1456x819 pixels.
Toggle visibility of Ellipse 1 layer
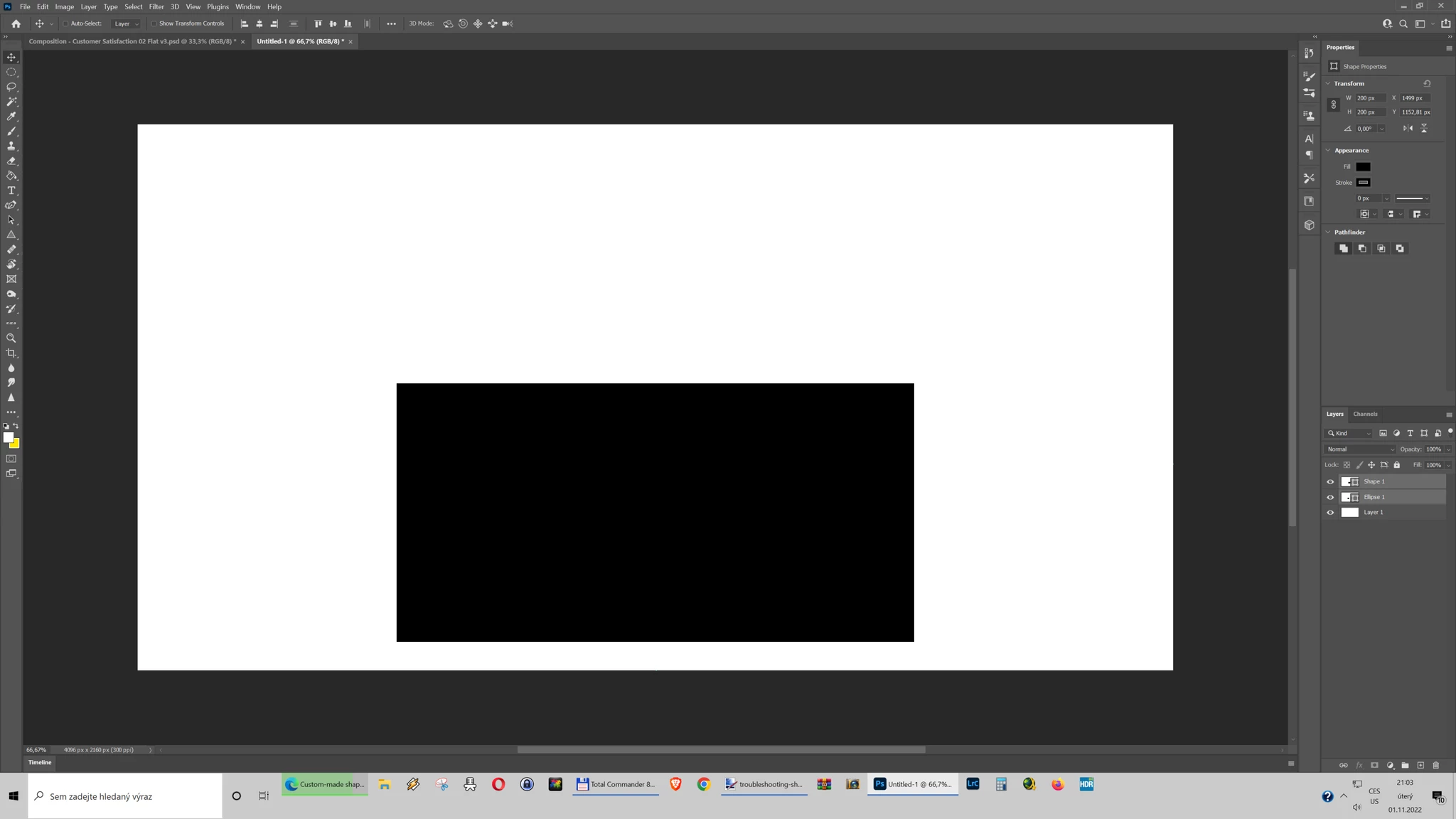(x=1330, y=498)
